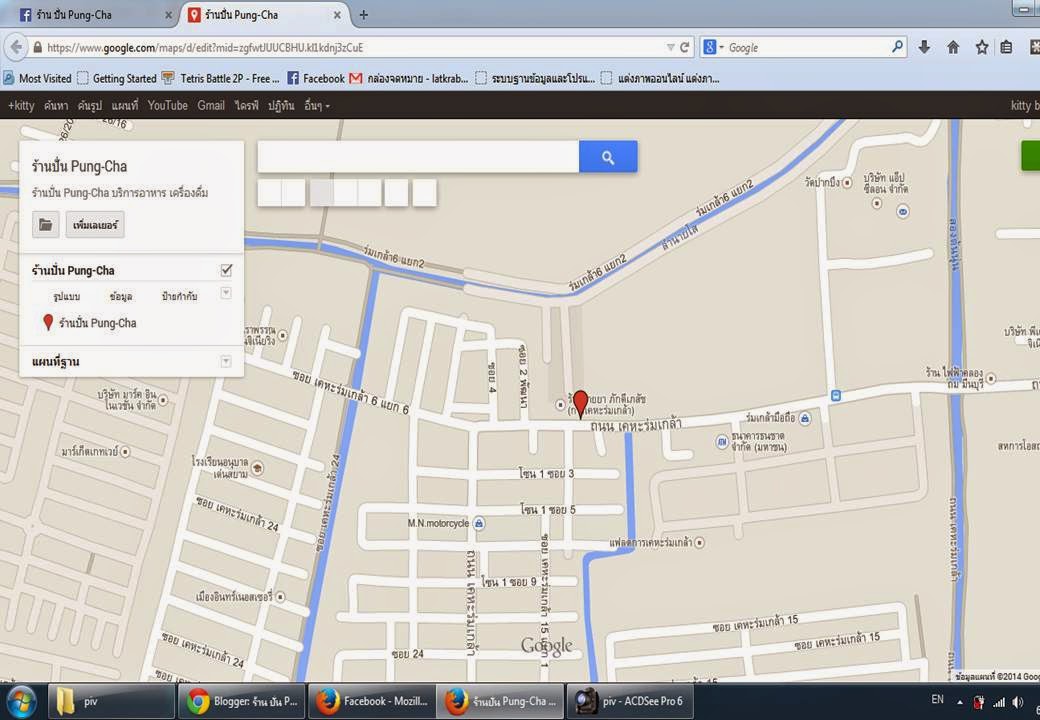Switch to Chrome Blogger window in taskbar

(241, 701)
